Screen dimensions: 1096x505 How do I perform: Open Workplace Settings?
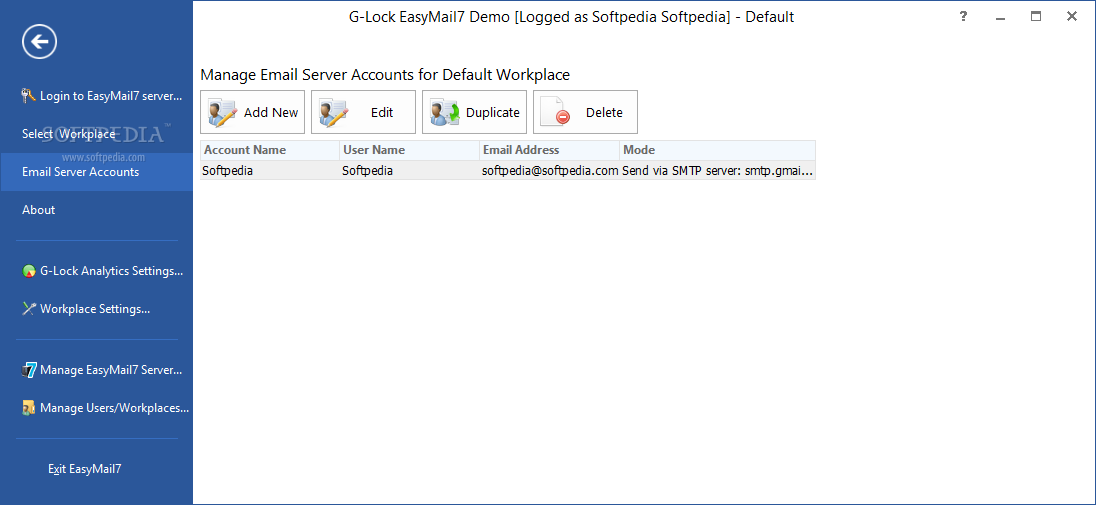[97, 308]
